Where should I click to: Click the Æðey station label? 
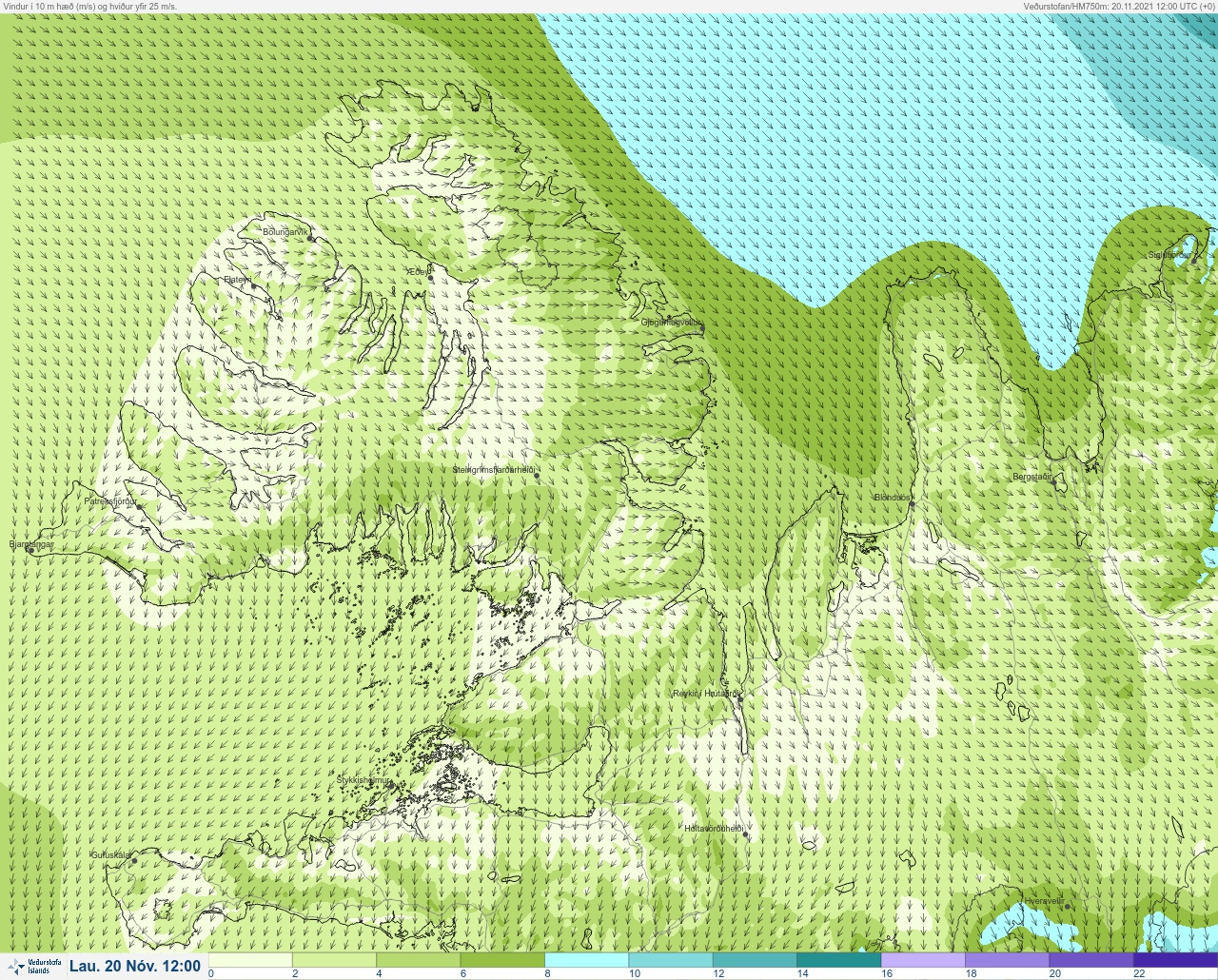(x=420, y=272)
